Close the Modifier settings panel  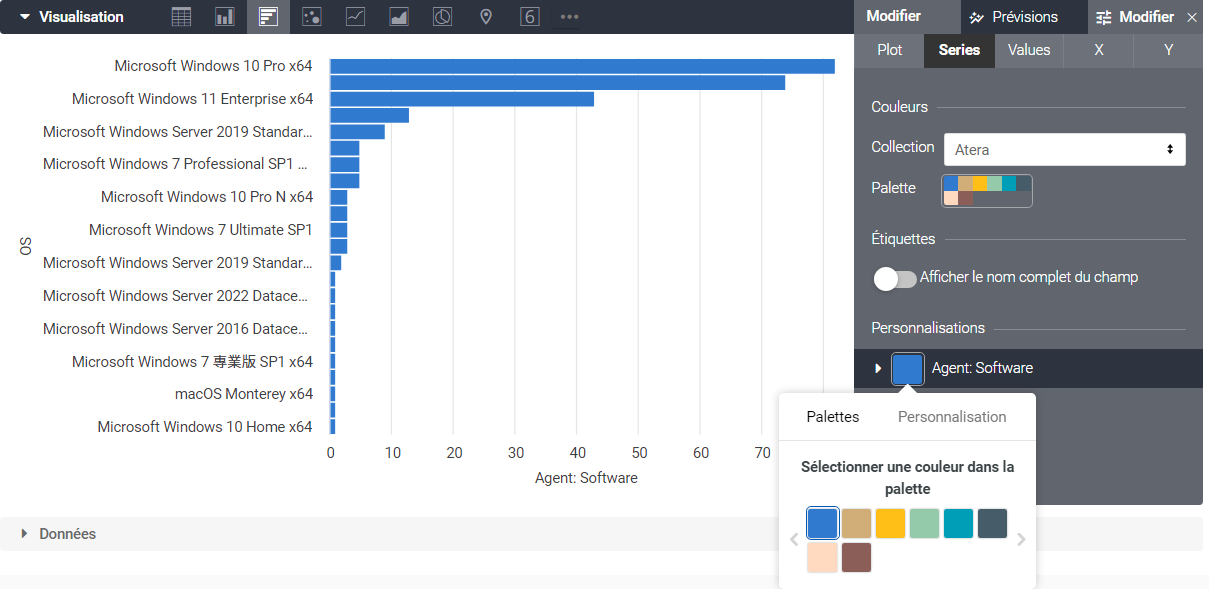click(x=1191, y=17)
